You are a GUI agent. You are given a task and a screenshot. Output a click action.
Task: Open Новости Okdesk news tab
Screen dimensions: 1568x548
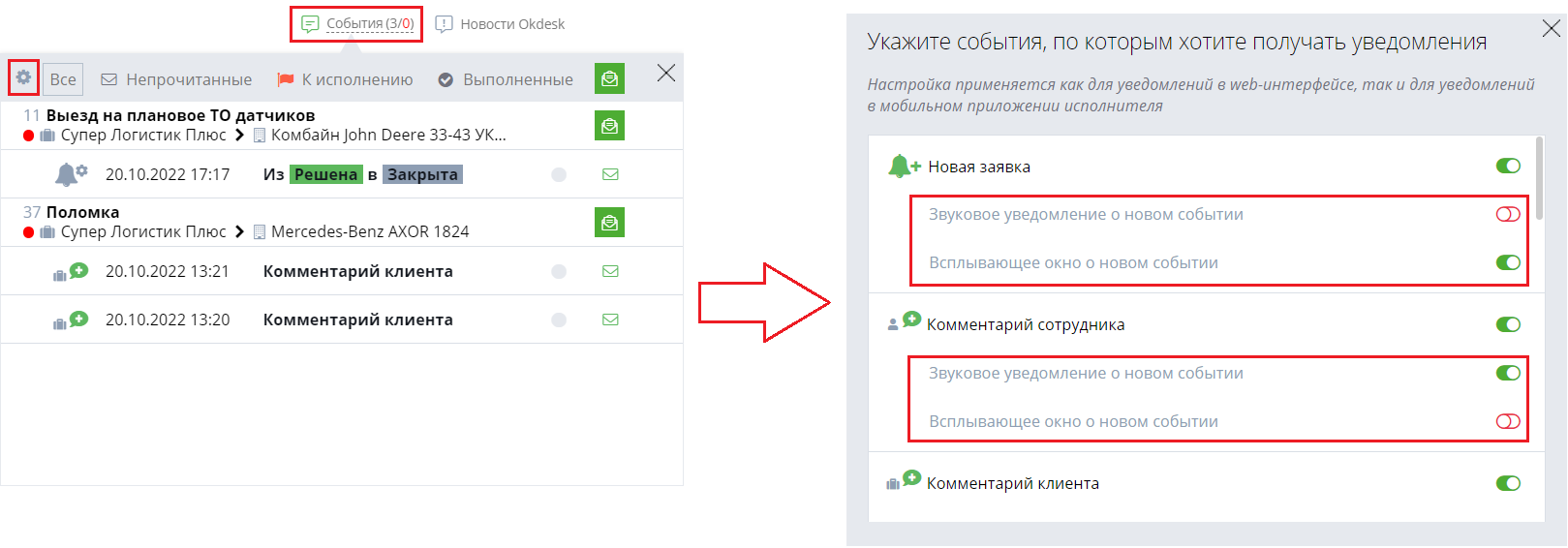click(x=500, y=24)
